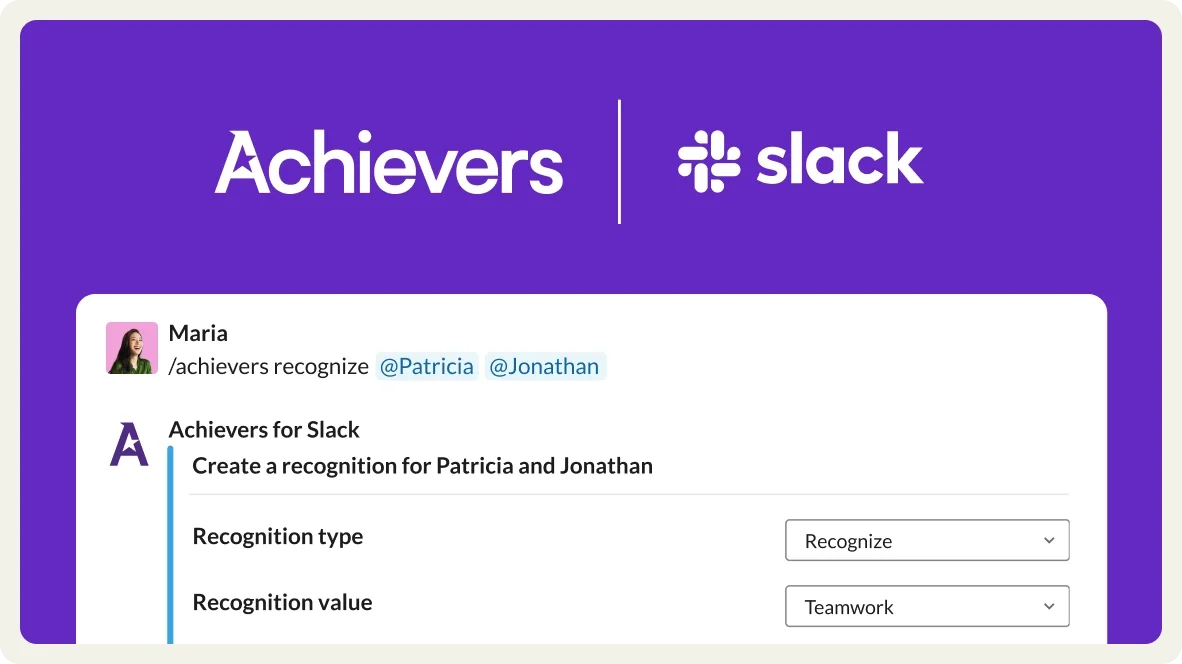Click Maria's profile picture
Screen dimensions: 1182x664
(x=131, y=347)
